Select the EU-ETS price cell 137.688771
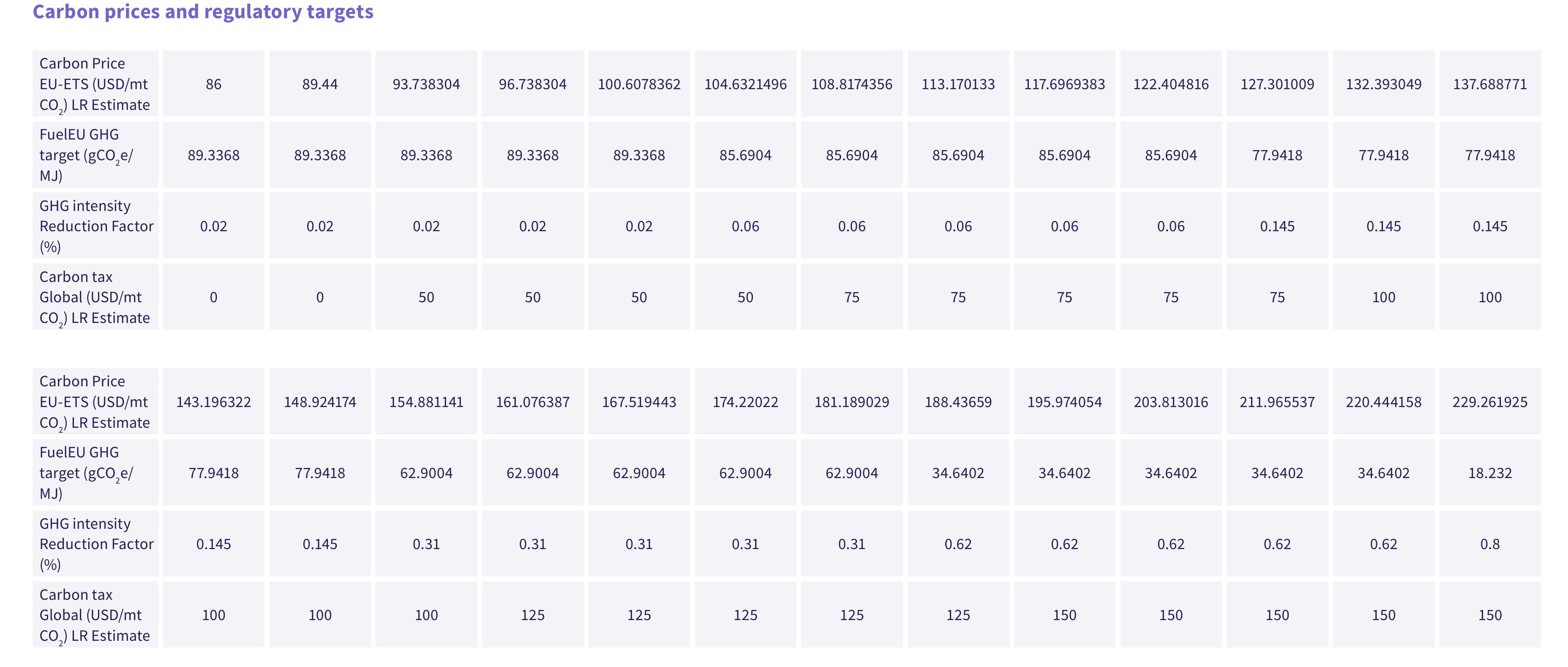This screenshot has height=667, width=1568. tap(1490, 84)
